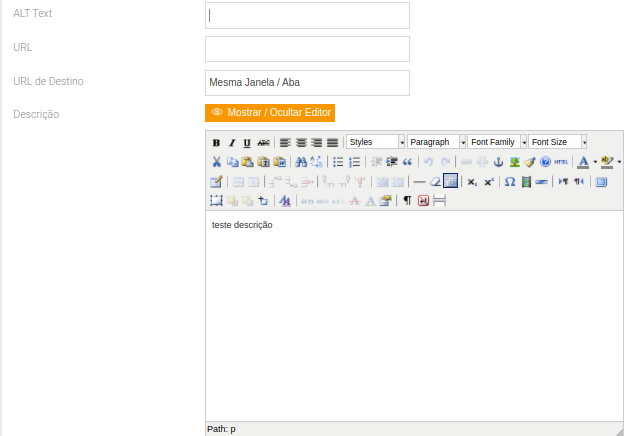Click into the editor text 'teste descrição'
625x436 pixels.
coord(242,225)
